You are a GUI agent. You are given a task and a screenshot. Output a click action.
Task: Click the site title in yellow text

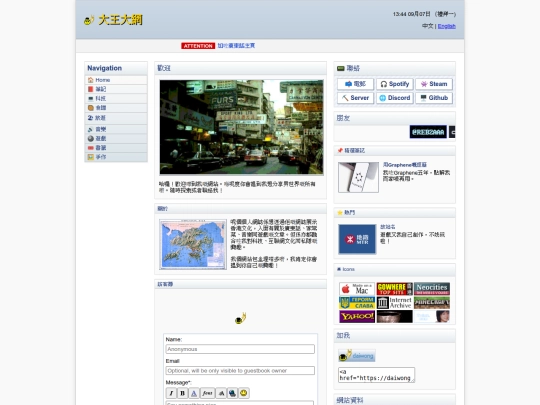pyautogui.click(x=120, y=20)
